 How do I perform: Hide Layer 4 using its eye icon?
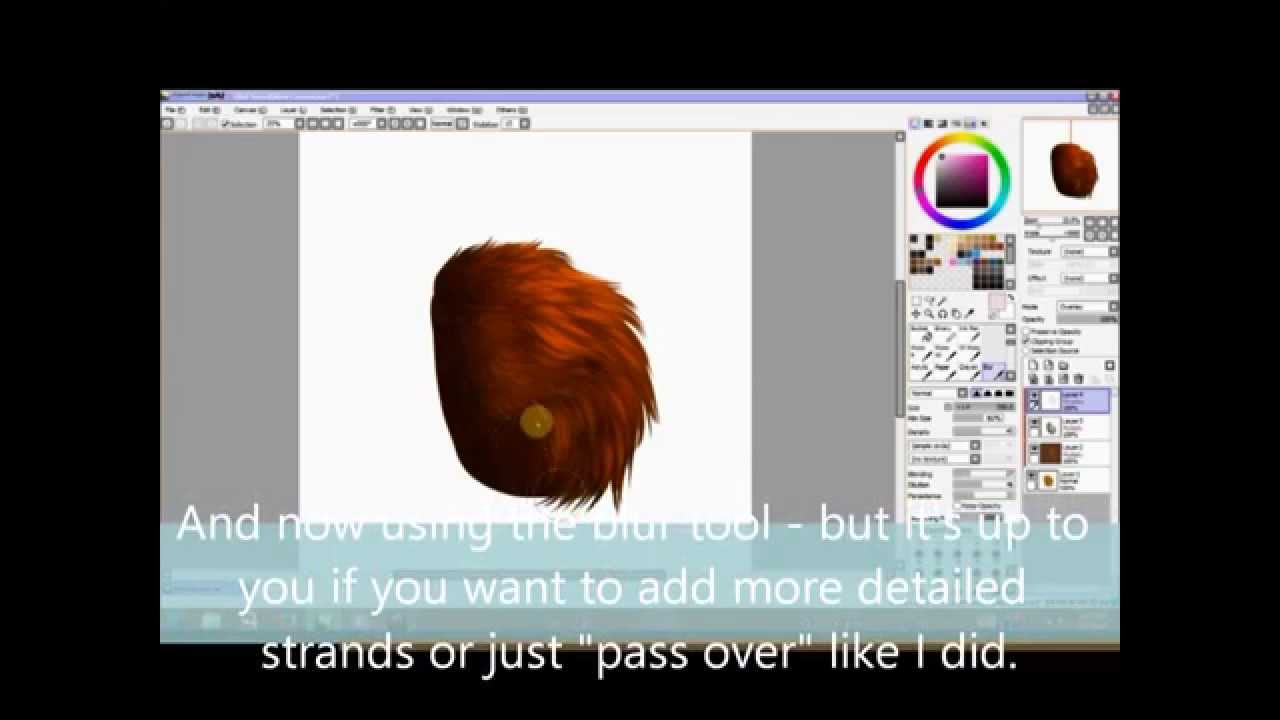tap(1034, 396)
